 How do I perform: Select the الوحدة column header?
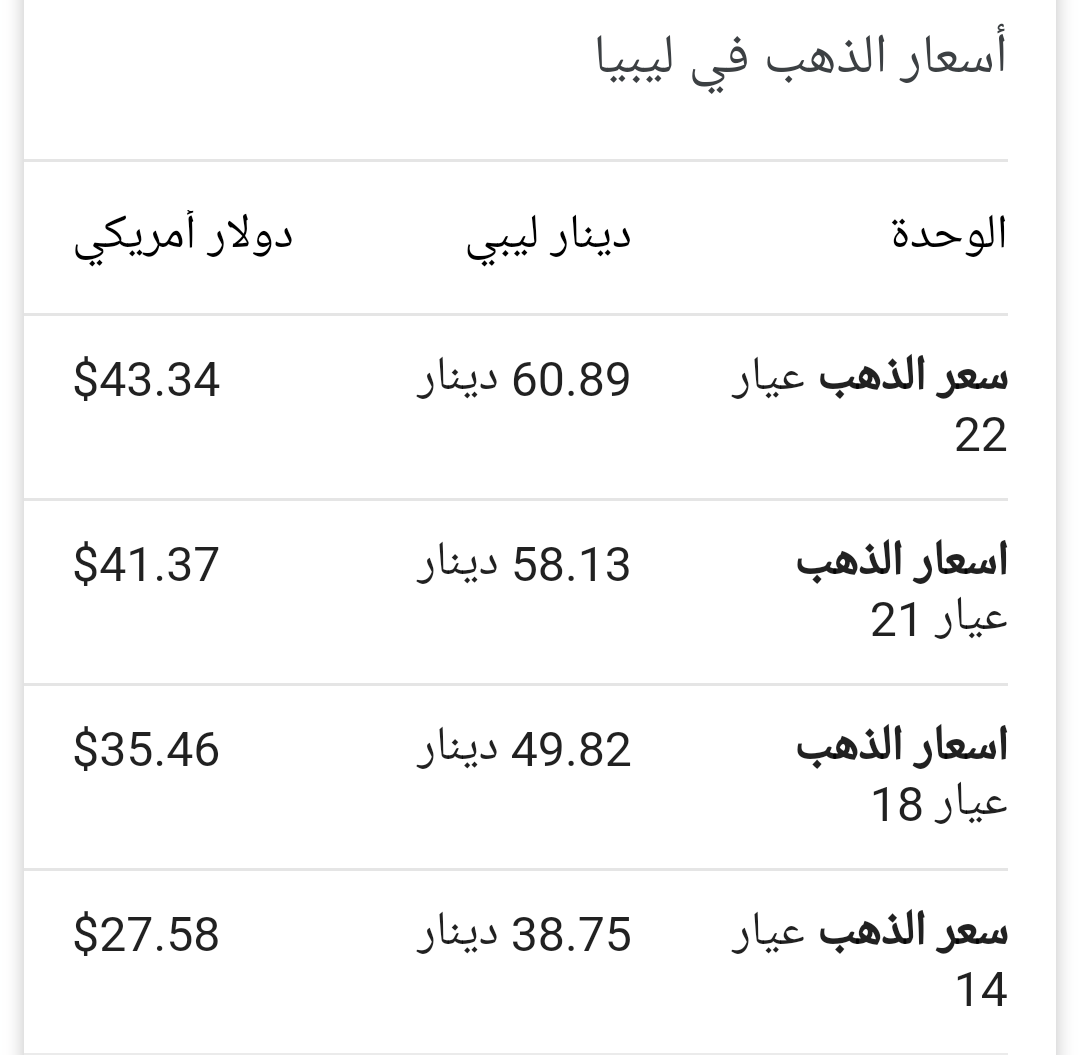(x=950, y=233)
